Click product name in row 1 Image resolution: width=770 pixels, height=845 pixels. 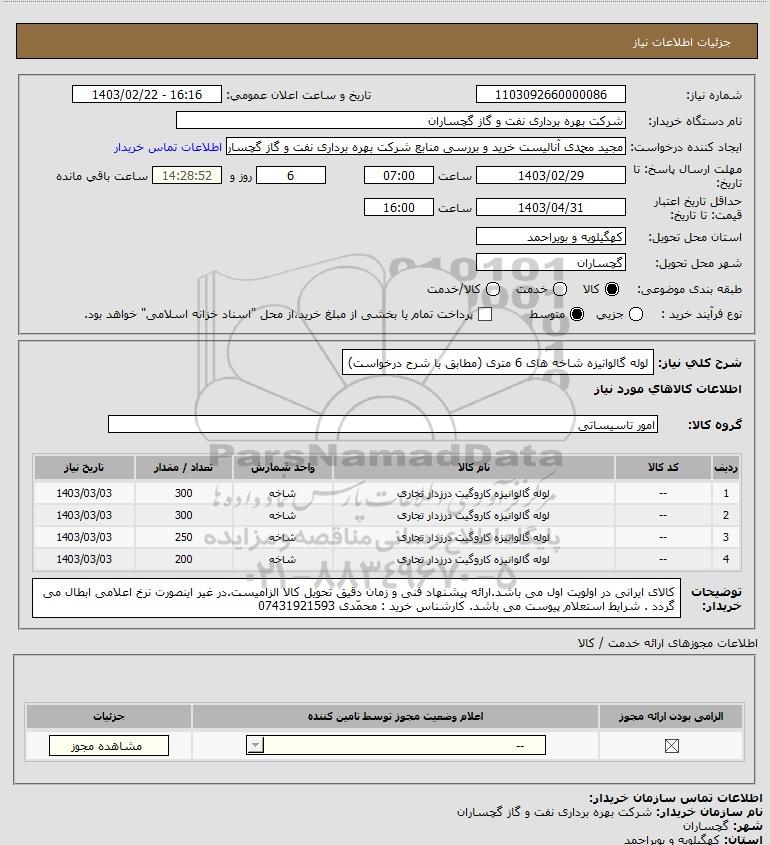(x=473, y=493)
